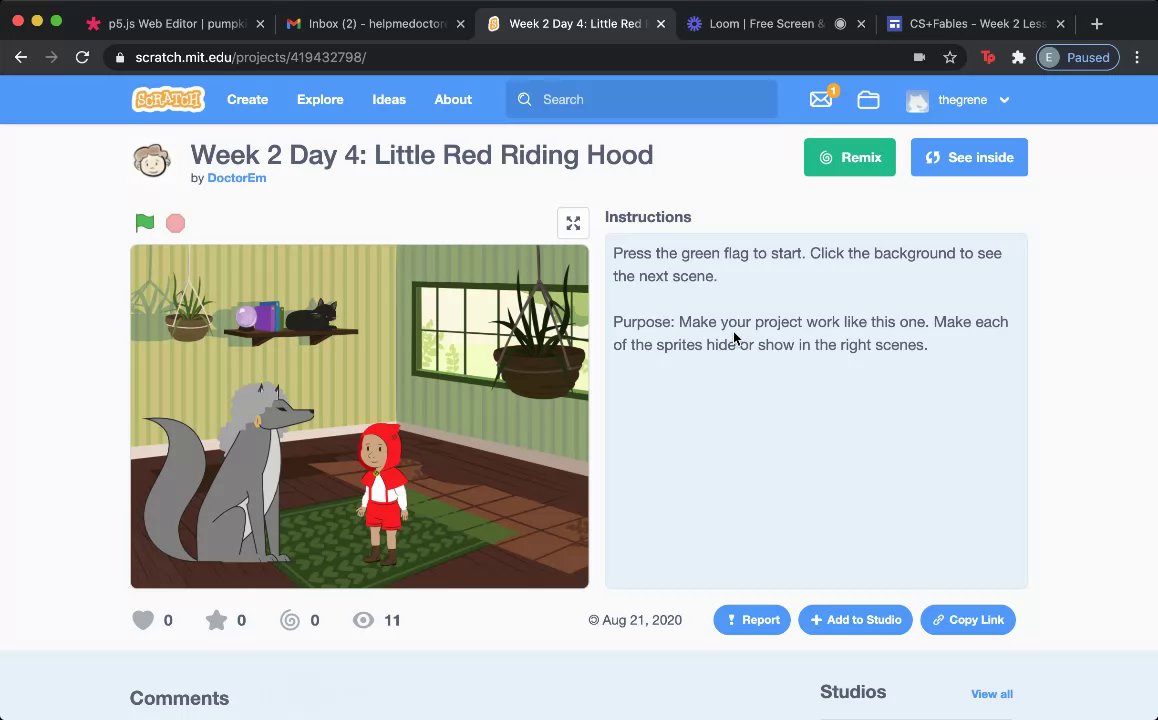
Task: Report this project
Action: 752,620
